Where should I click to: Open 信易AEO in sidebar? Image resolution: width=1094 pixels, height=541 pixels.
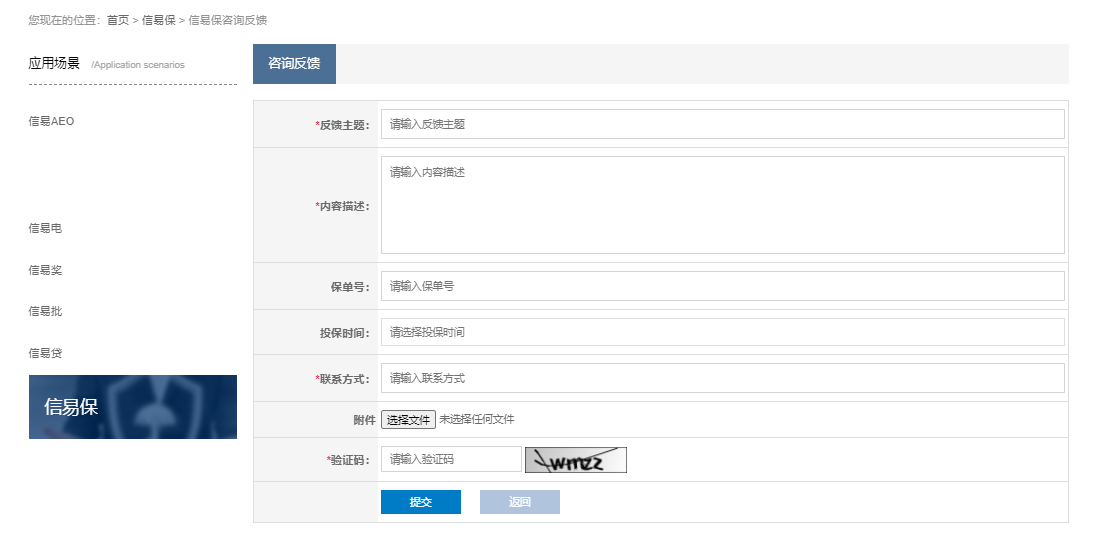click(51, 121)
